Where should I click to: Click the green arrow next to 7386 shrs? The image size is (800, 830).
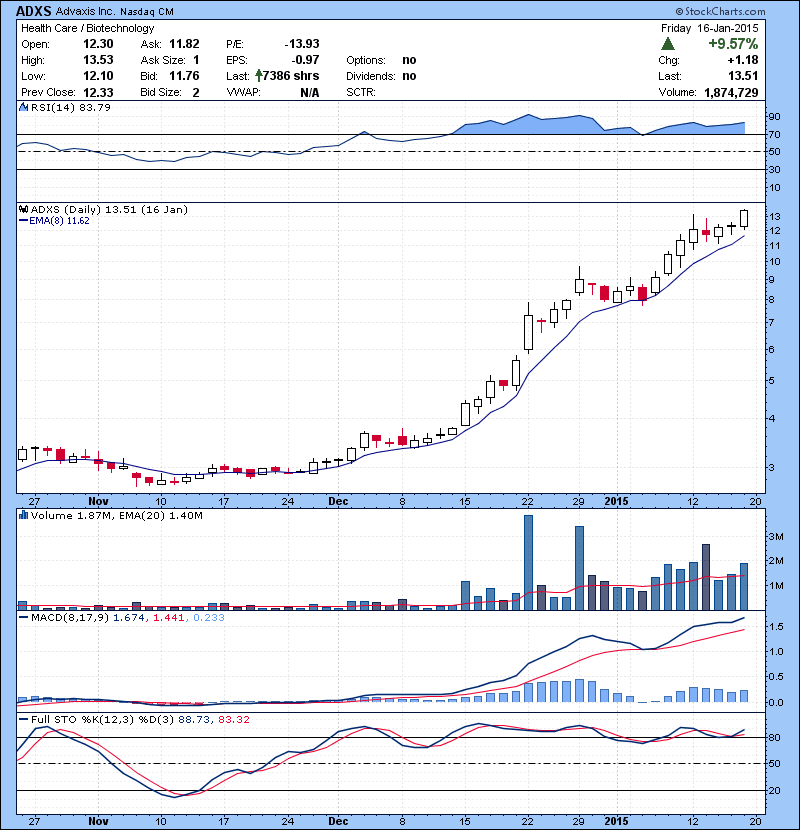point(258,75)
